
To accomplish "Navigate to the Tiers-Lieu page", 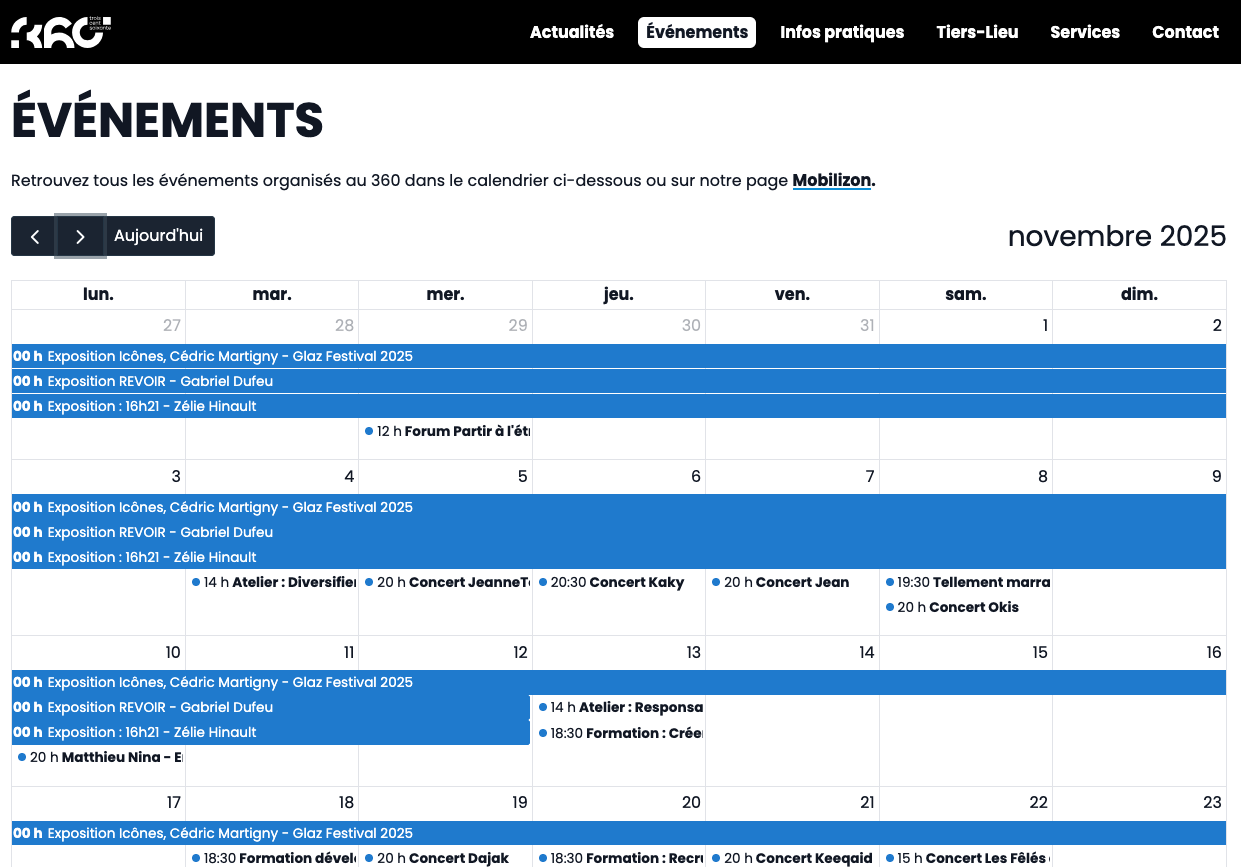I will pos(977,32).
